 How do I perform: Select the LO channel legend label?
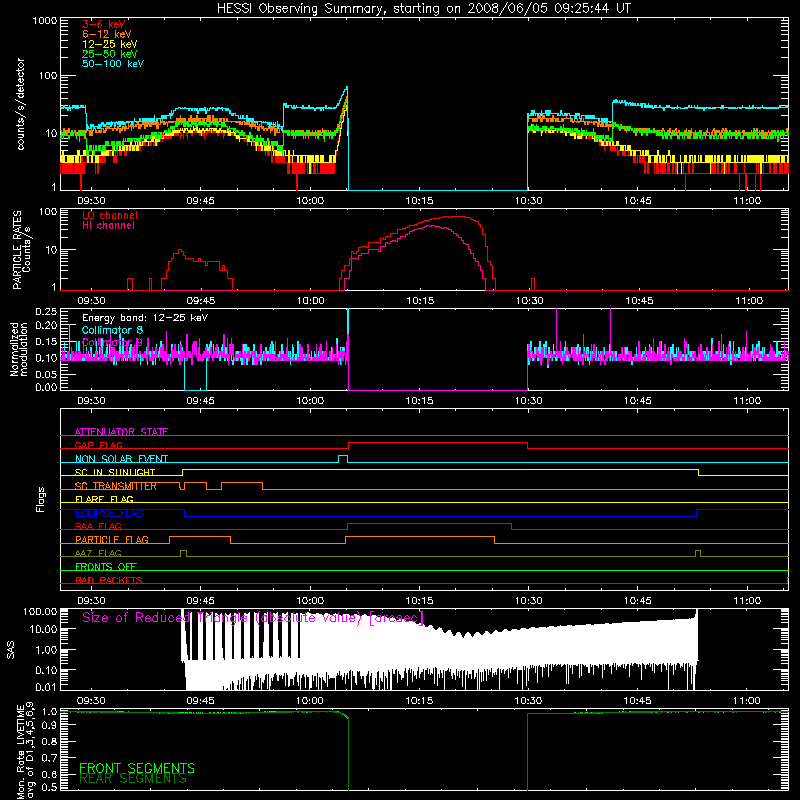[110, 215]
